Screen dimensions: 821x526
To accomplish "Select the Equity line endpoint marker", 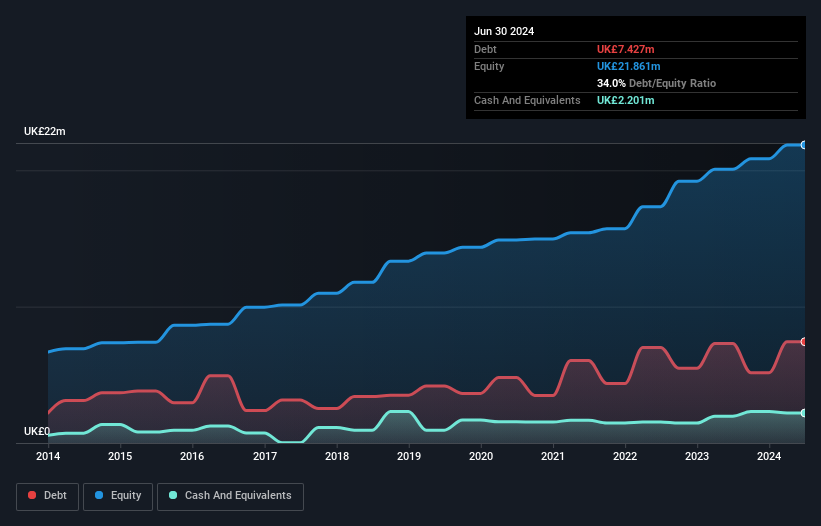I will click(x=804, y=145).
